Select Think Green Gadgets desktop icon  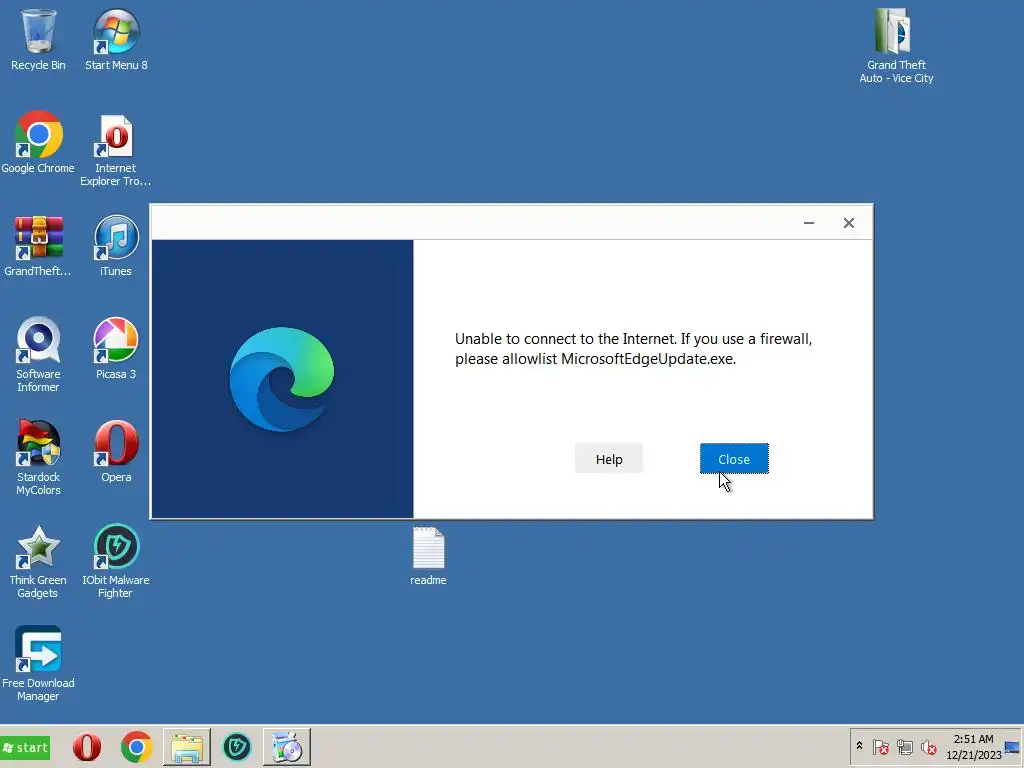click(x=38, y=562)
